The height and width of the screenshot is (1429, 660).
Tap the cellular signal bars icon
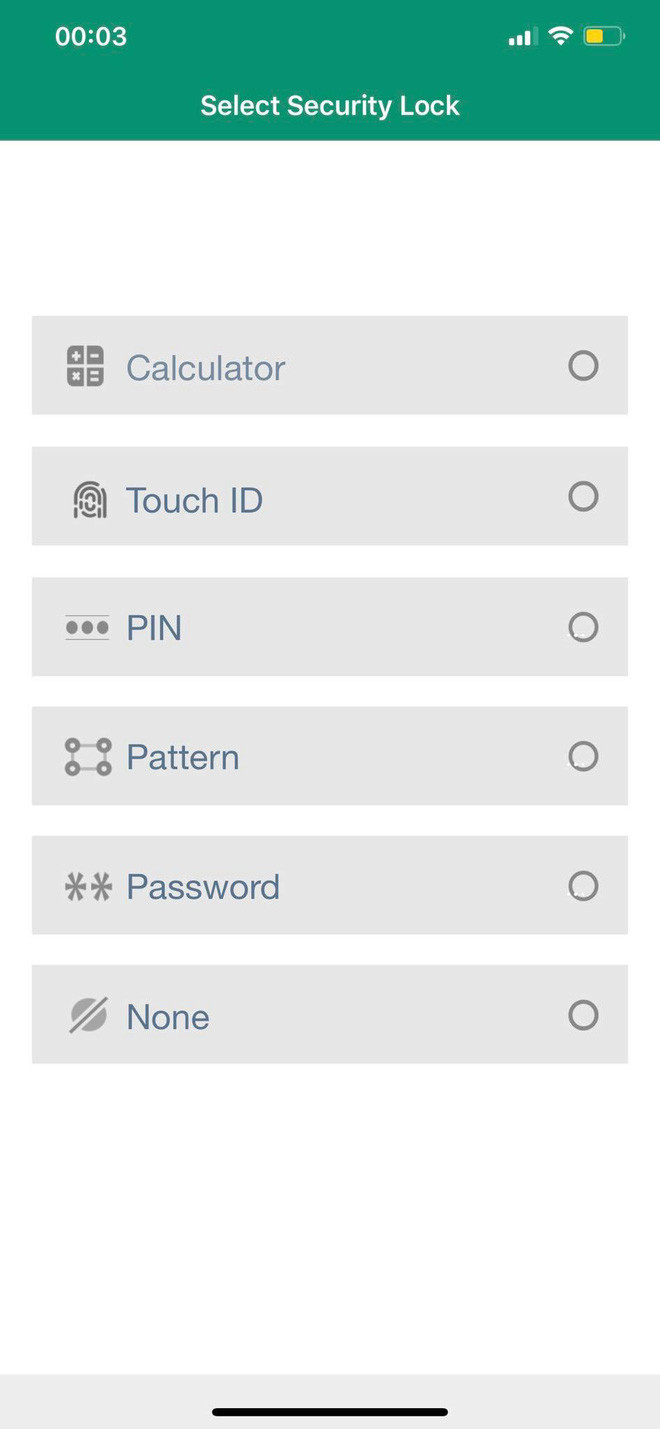(x=520, y=38)
